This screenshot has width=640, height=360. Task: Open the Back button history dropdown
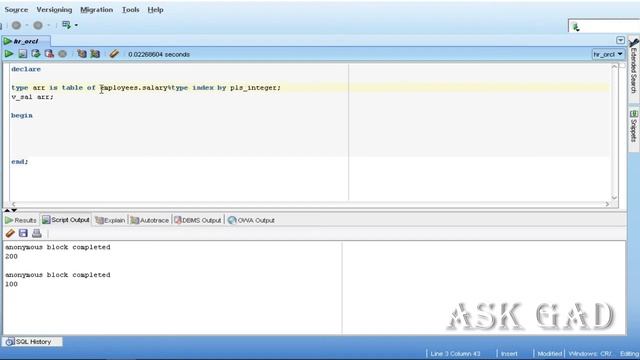[27, 25]
